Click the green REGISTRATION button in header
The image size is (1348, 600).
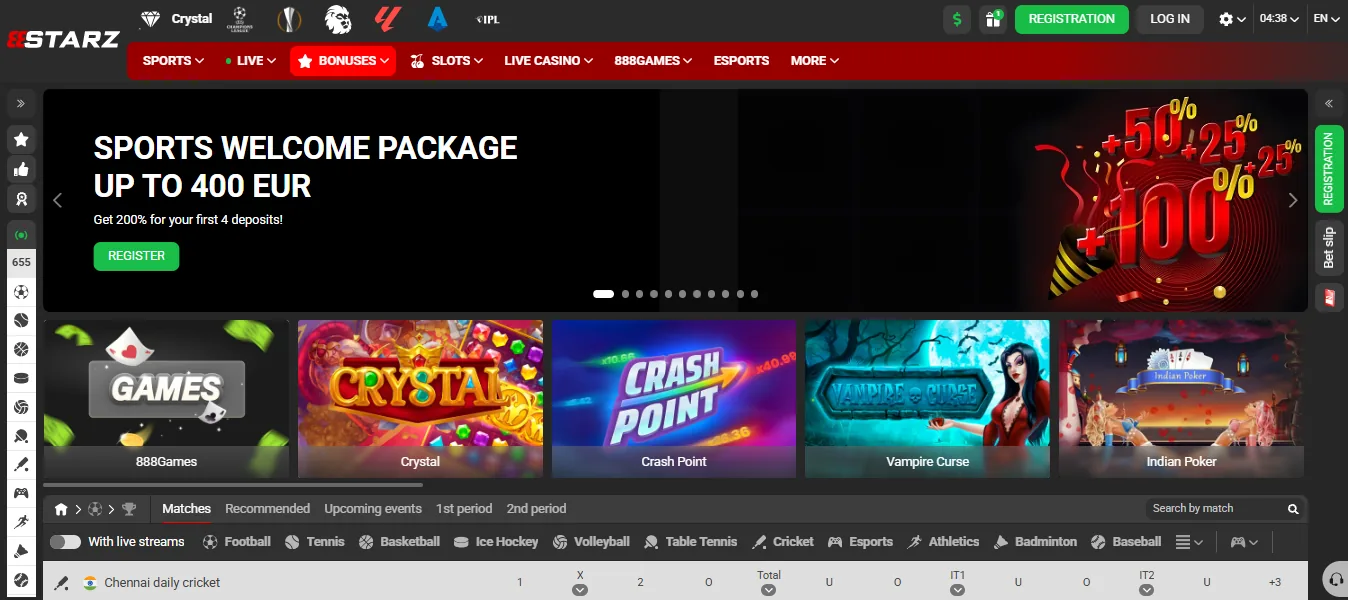coord(1071,19)
